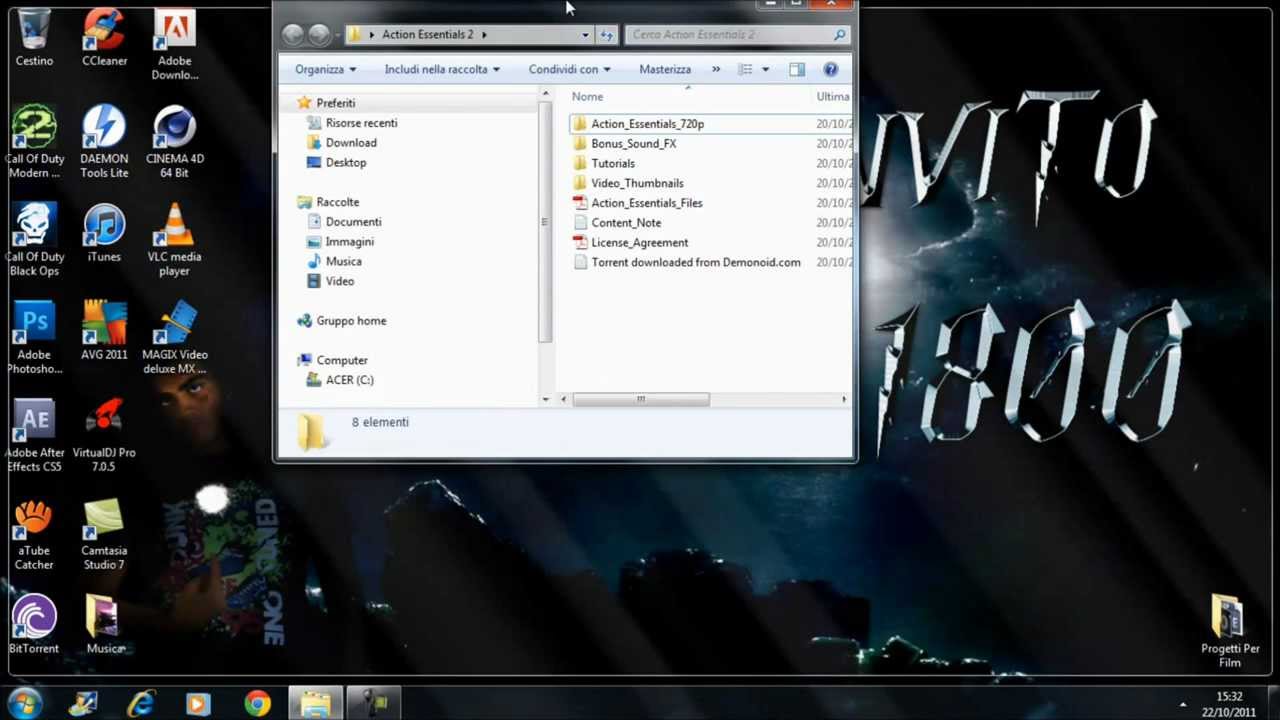This screenshot has height=720, width=1280.
Task: Sort by the Nome column header
Action: [x=587, y=97]
